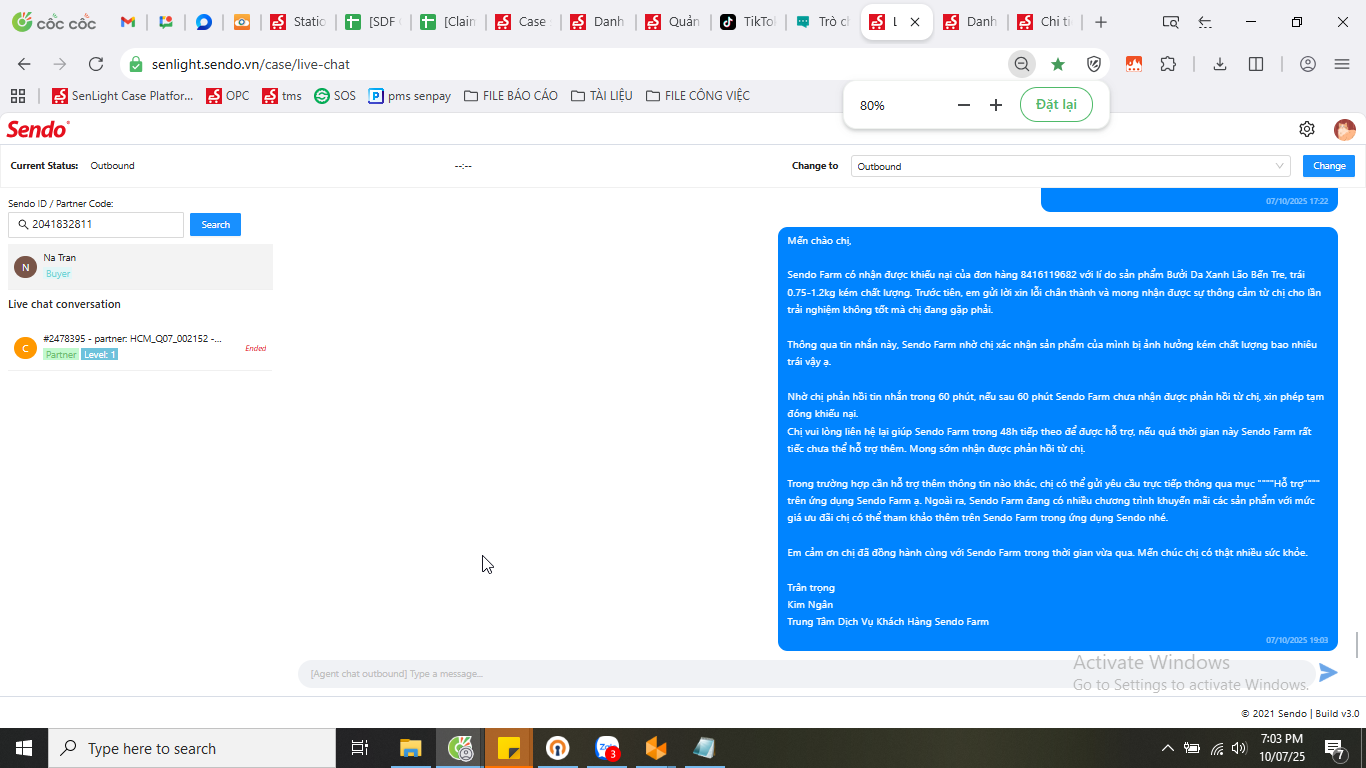Viewport: 1366px width, 768px height.
Task: Open Sticky Notes from taskbar
Action: point(508,748)
